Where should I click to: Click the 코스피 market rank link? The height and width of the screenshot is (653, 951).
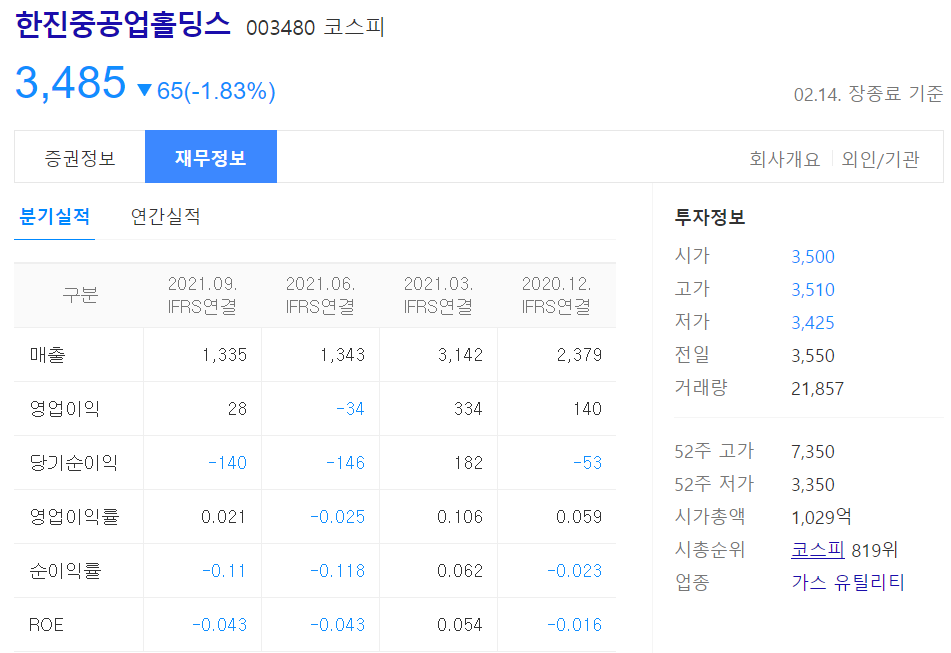(x=818, y=550)
